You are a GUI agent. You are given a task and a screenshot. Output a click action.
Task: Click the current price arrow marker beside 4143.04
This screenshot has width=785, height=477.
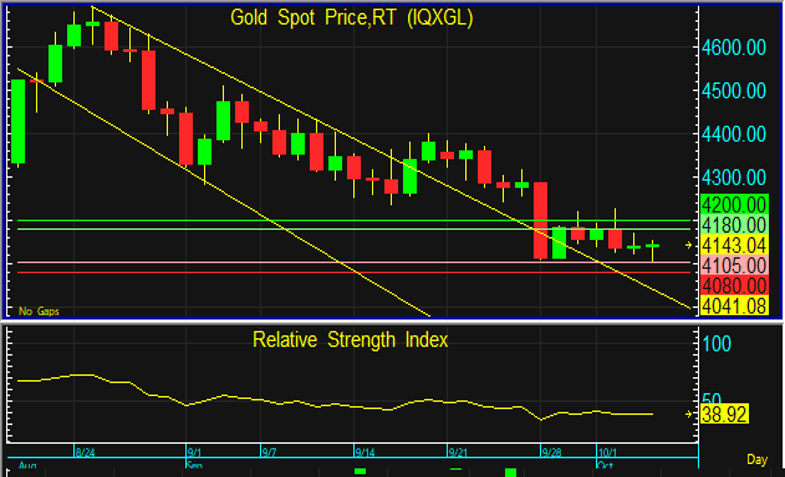[x=689, y=245]
